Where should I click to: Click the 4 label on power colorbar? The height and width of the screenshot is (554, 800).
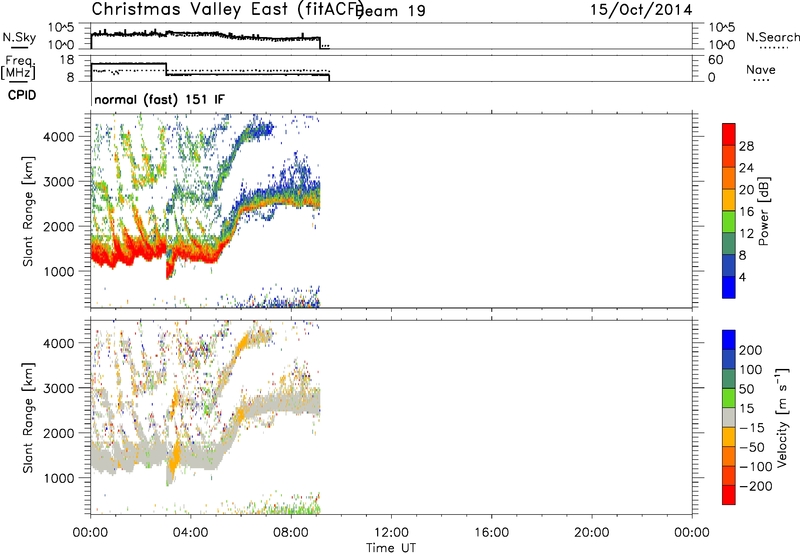742,277
